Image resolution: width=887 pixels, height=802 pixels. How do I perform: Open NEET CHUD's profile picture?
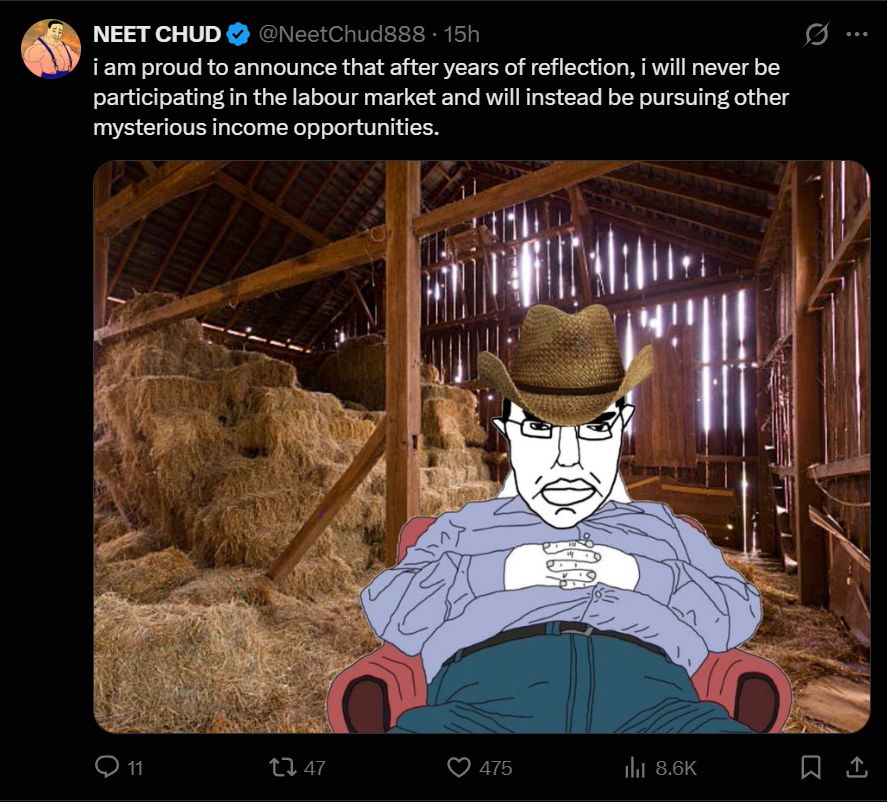(51, 50)
